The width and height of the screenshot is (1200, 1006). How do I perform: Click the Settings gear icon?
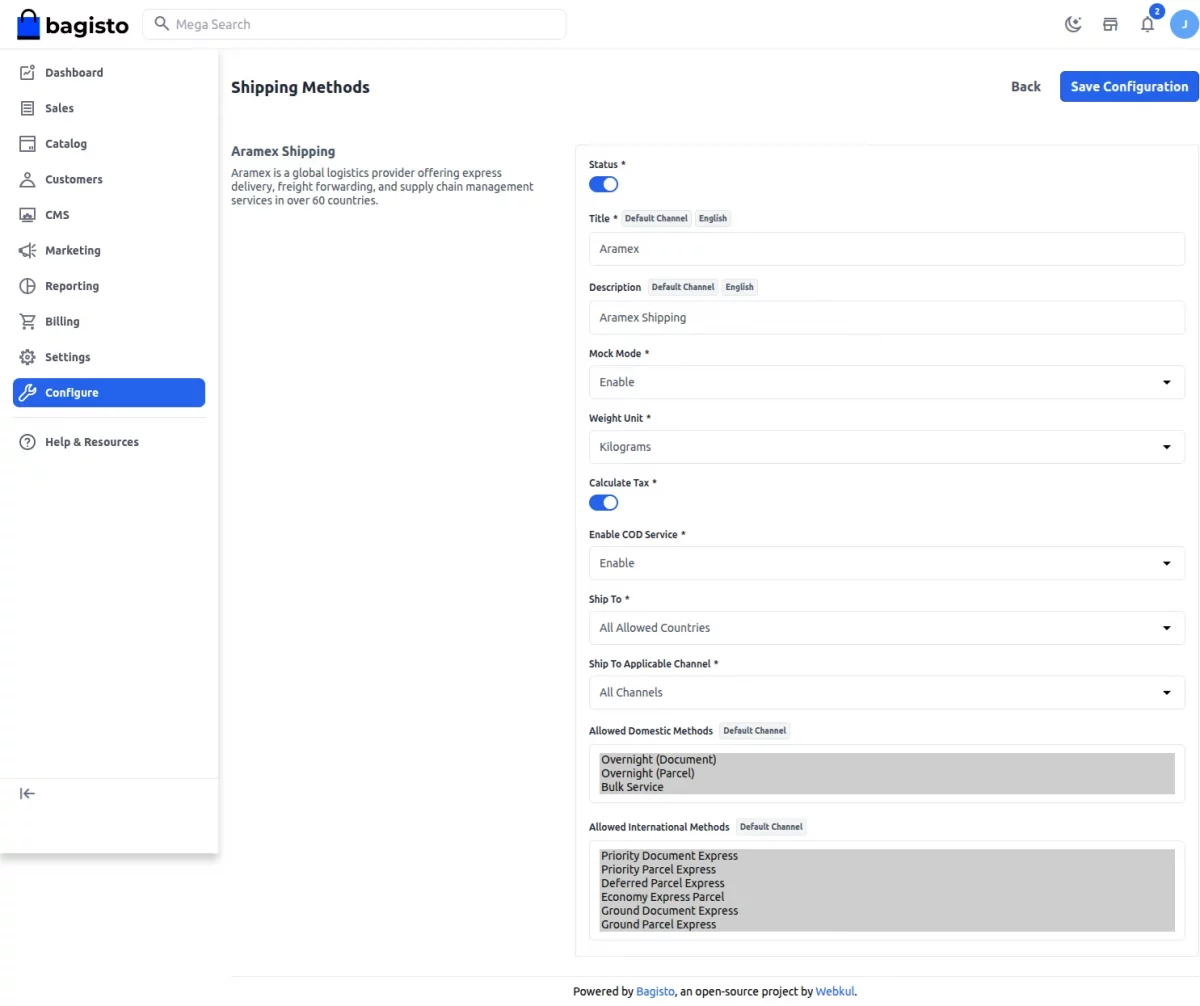(x=28, y=357)
